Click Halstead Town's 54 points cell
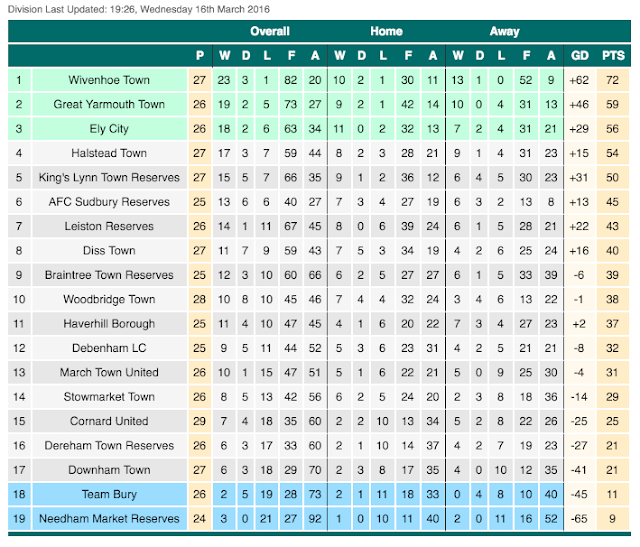 coord(612,153)
